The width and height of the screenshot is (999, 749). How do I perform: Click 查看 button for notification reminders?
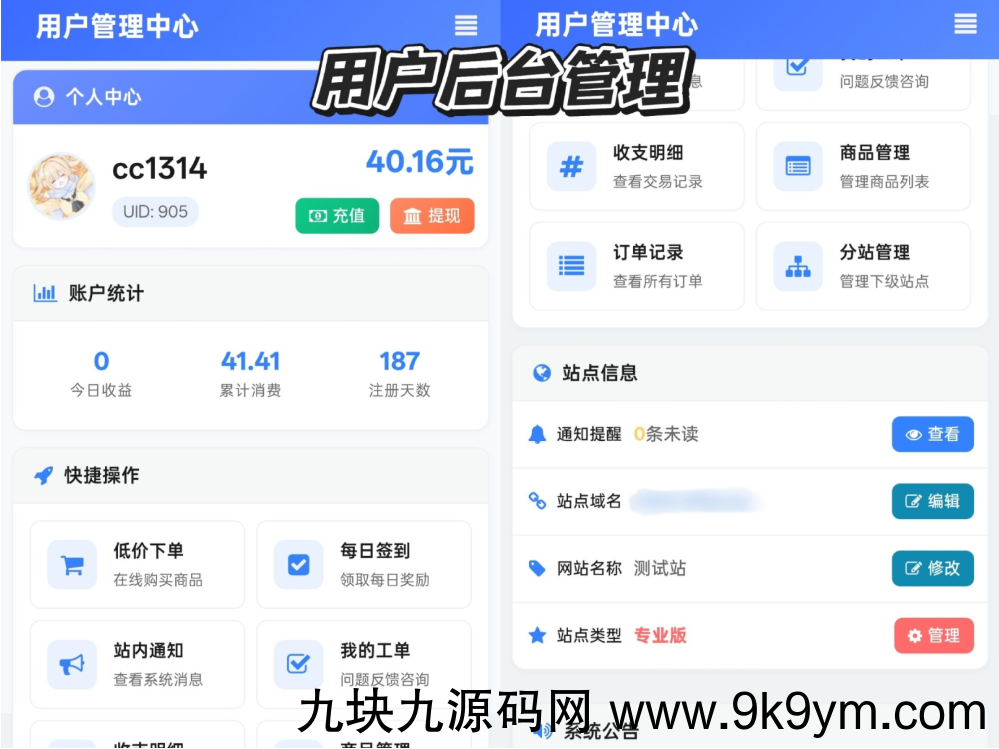tap(932, 435)
